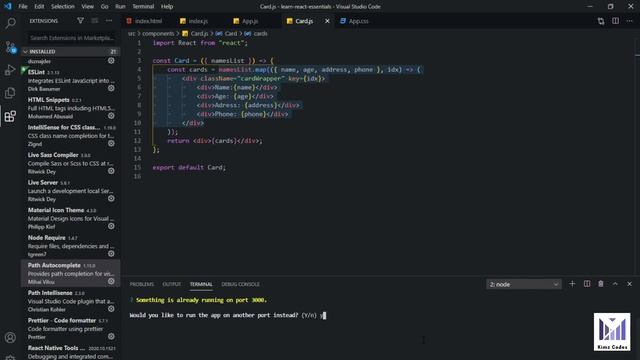Open manage gear for Path Autocomplete
Image resolution: width=640 pixels, height=360 pixels.
(x=111, y=281)
